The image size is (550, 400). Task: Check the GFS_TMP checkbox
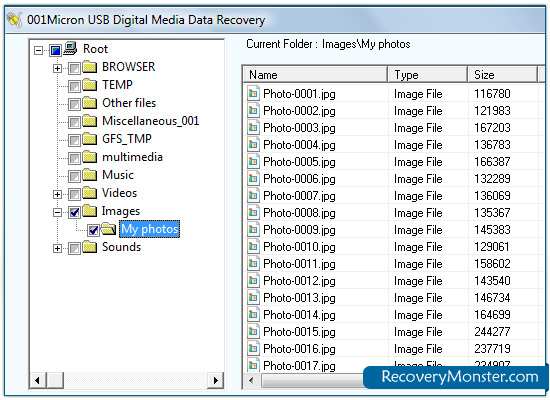pyautogui.click(x=74, y=140)
